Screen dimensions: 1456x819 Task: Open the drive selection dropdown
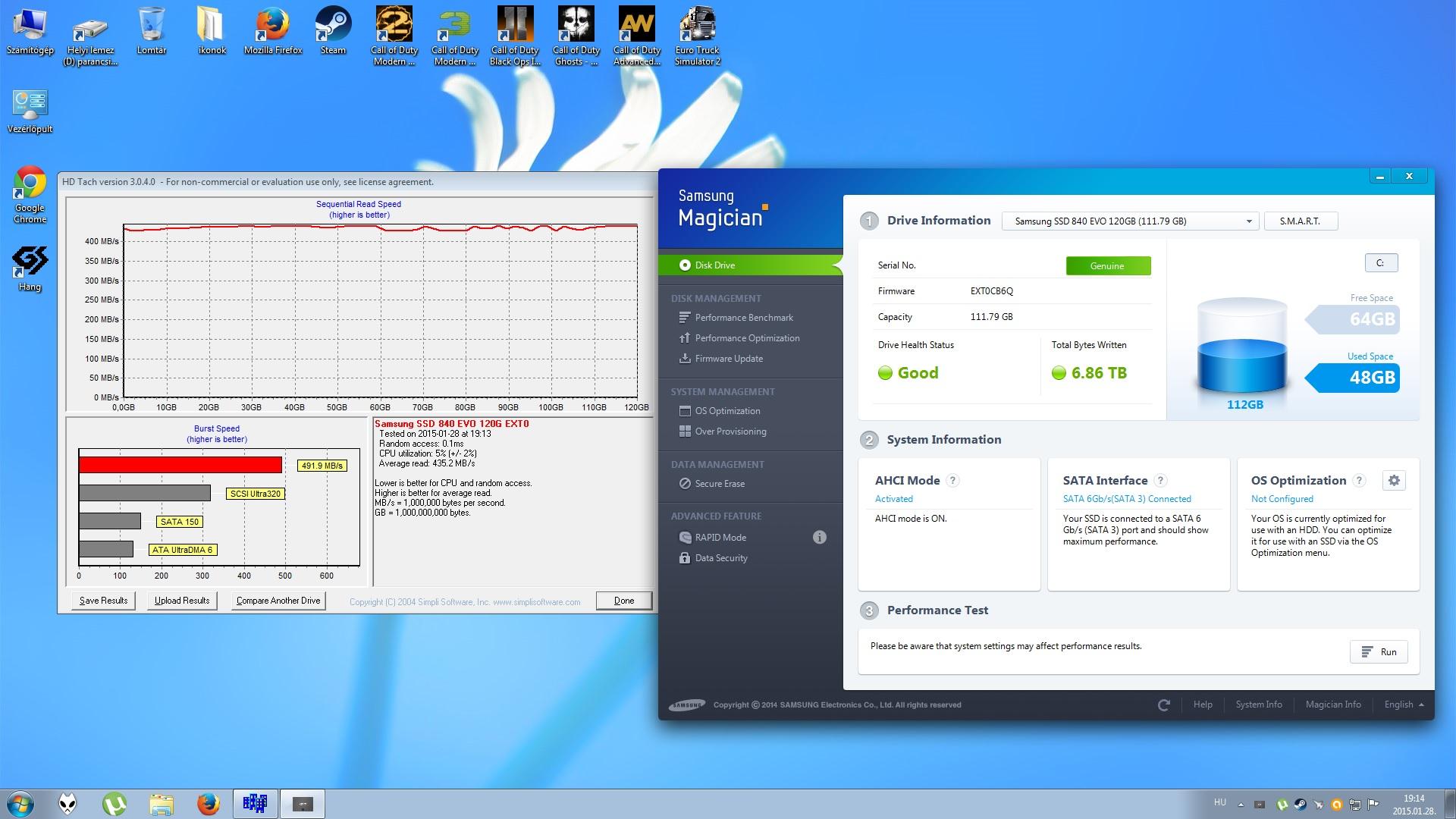coord(1130,221)
